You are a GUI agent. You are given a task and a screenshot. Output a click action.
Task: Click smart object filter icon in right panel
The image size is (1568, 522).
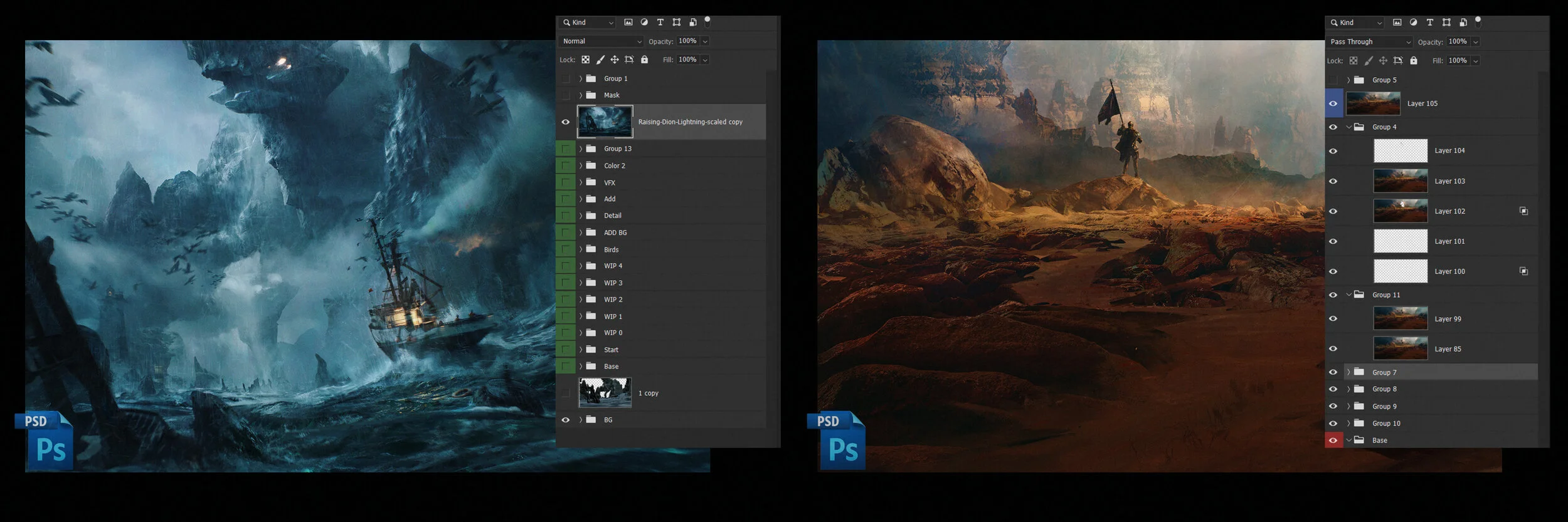[1463, 23]
